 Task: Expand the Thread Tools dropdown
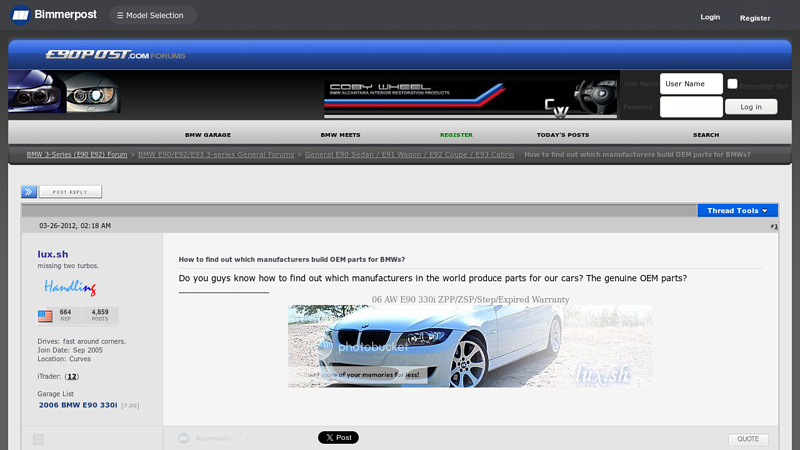point(737,210)
